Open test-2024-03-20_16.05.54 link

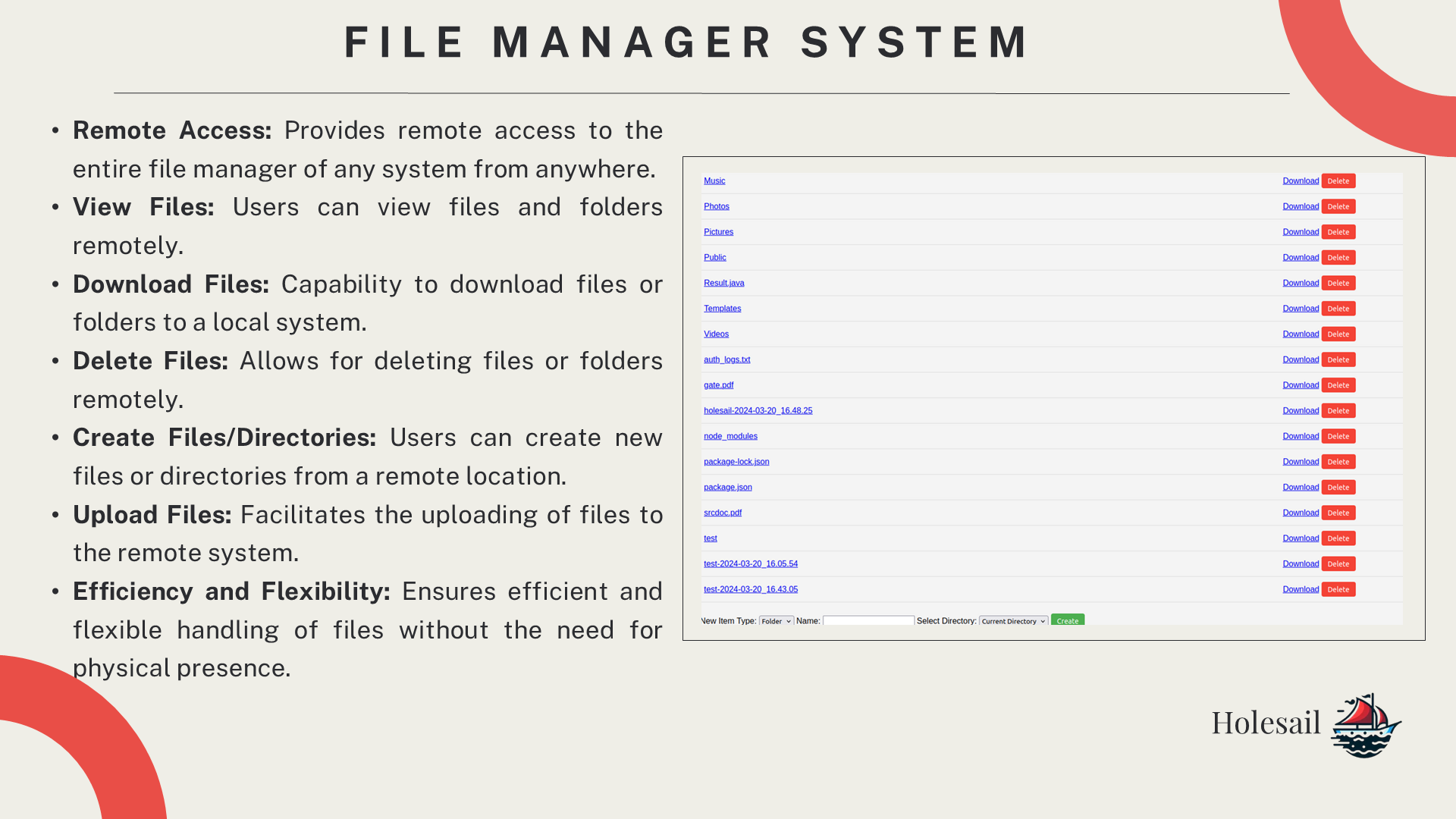point(751,564)
